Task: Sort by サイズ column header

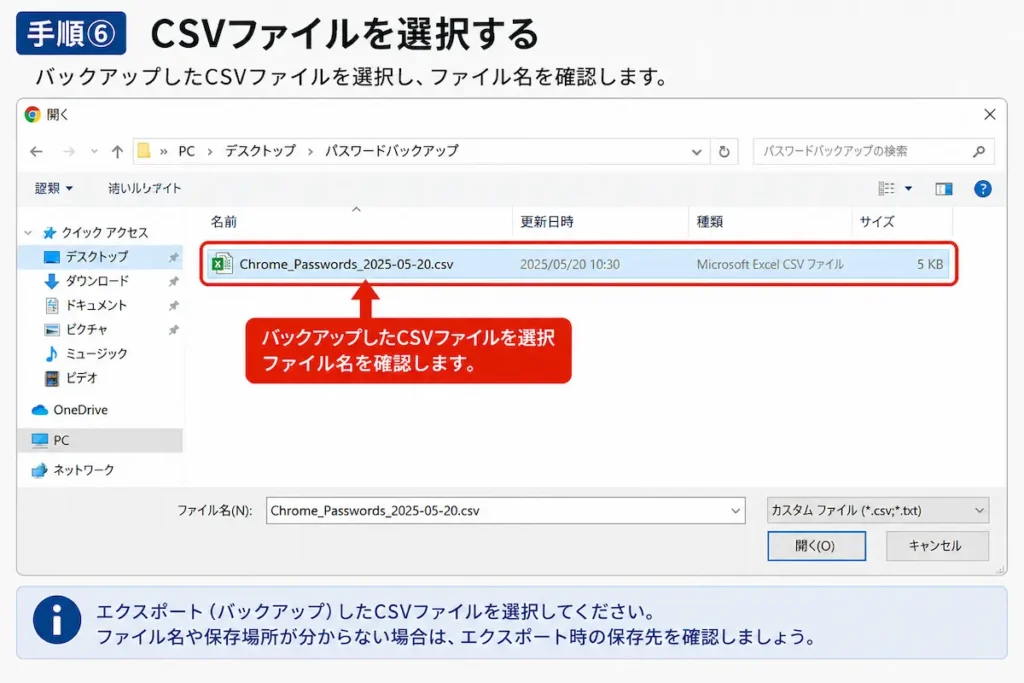Action: [x=877, y=222]
